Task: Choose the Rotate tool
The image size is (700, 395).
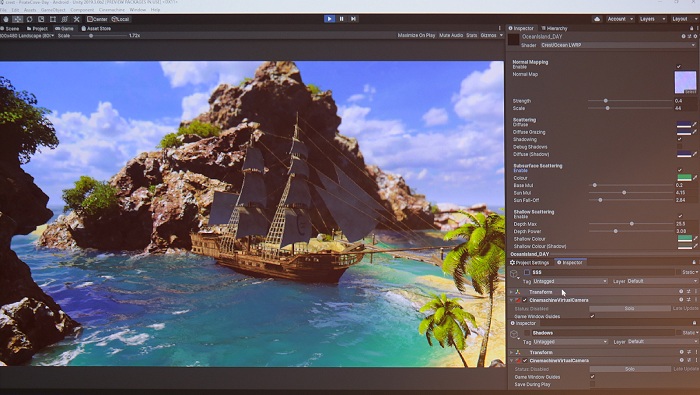Action: pyautogui.click(x=29, y=19)
